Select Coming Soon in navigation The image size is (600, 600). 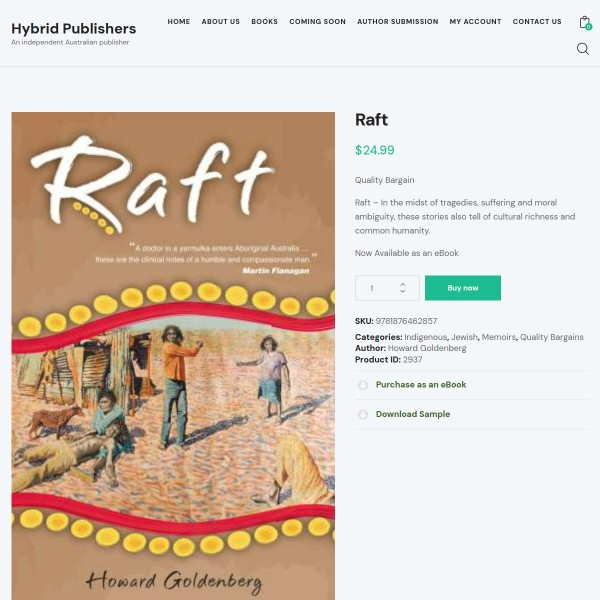click(x=318, y=22)
